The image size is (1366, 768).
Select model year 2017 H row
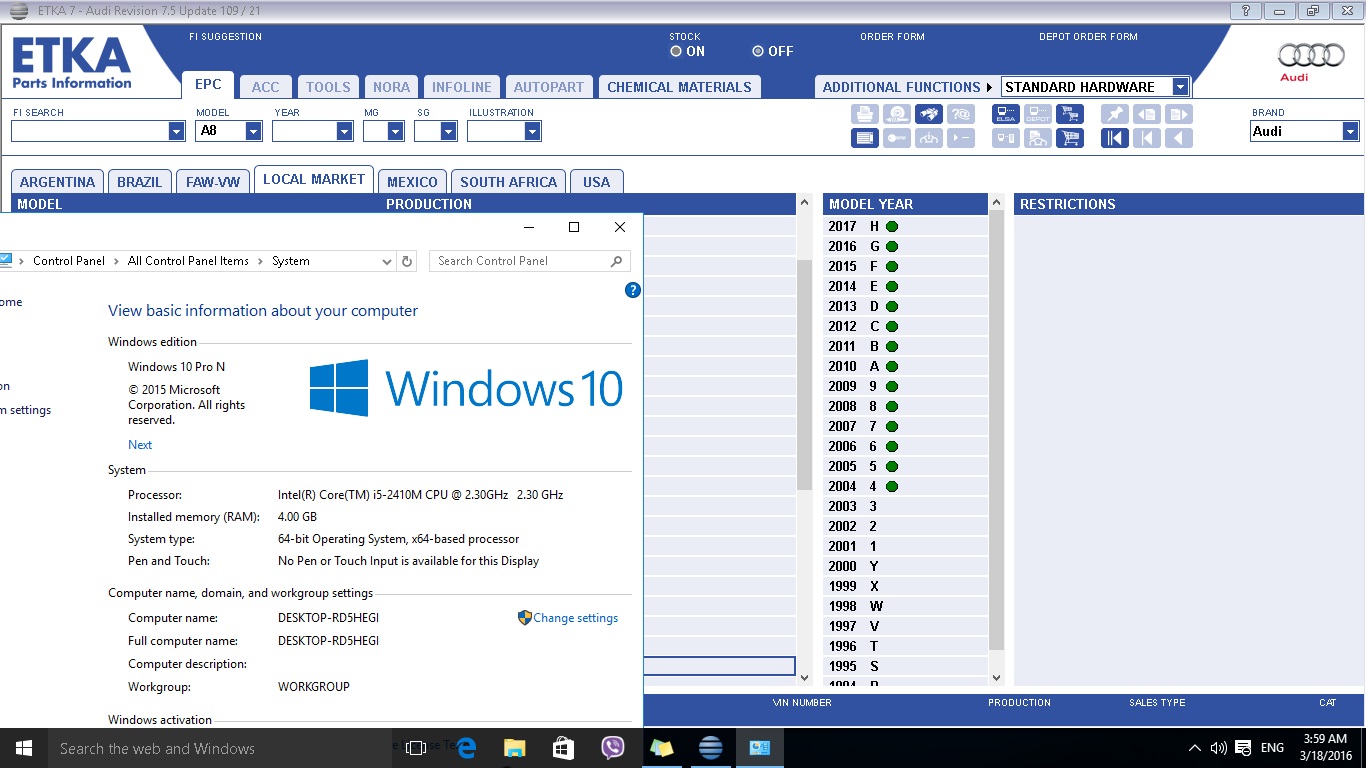point(906,226)
